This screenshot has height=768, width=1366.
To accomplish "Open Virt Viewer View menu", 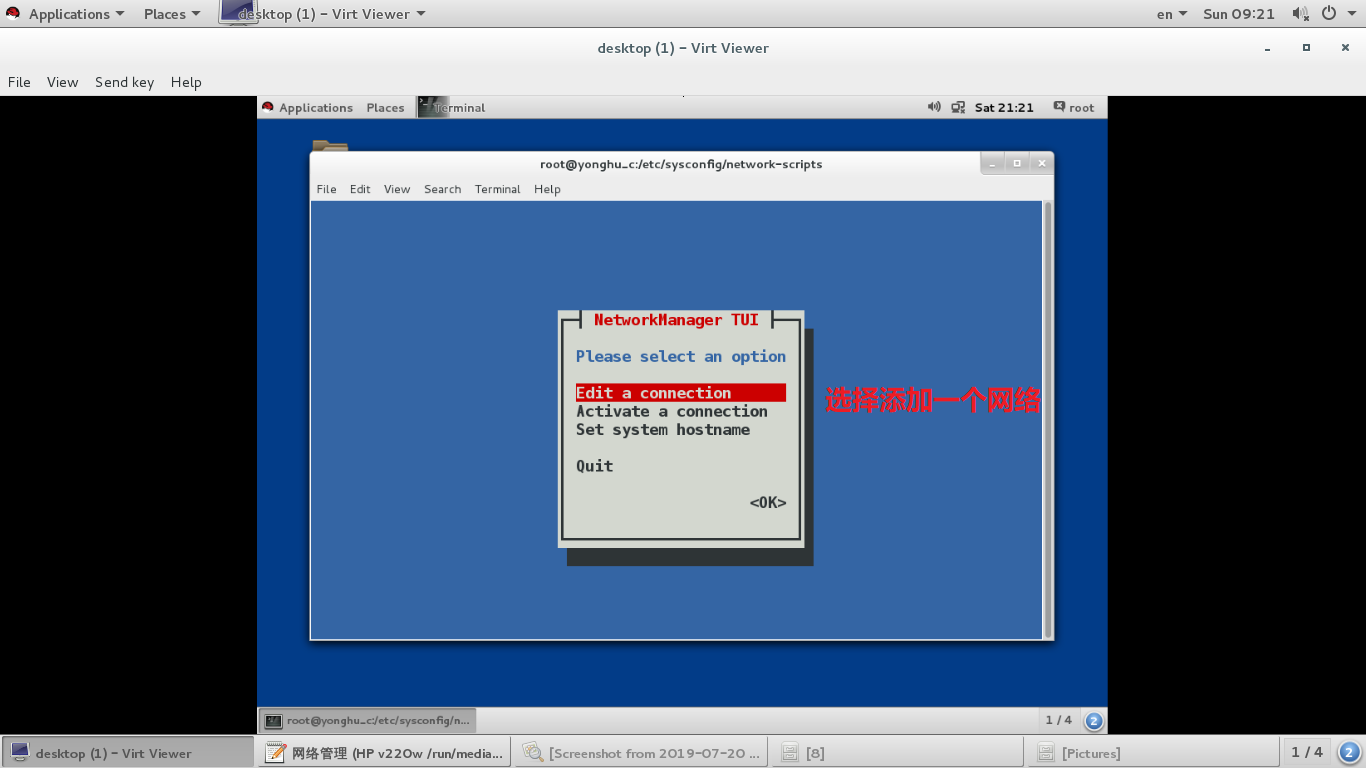I will click(x=62, y=82).
